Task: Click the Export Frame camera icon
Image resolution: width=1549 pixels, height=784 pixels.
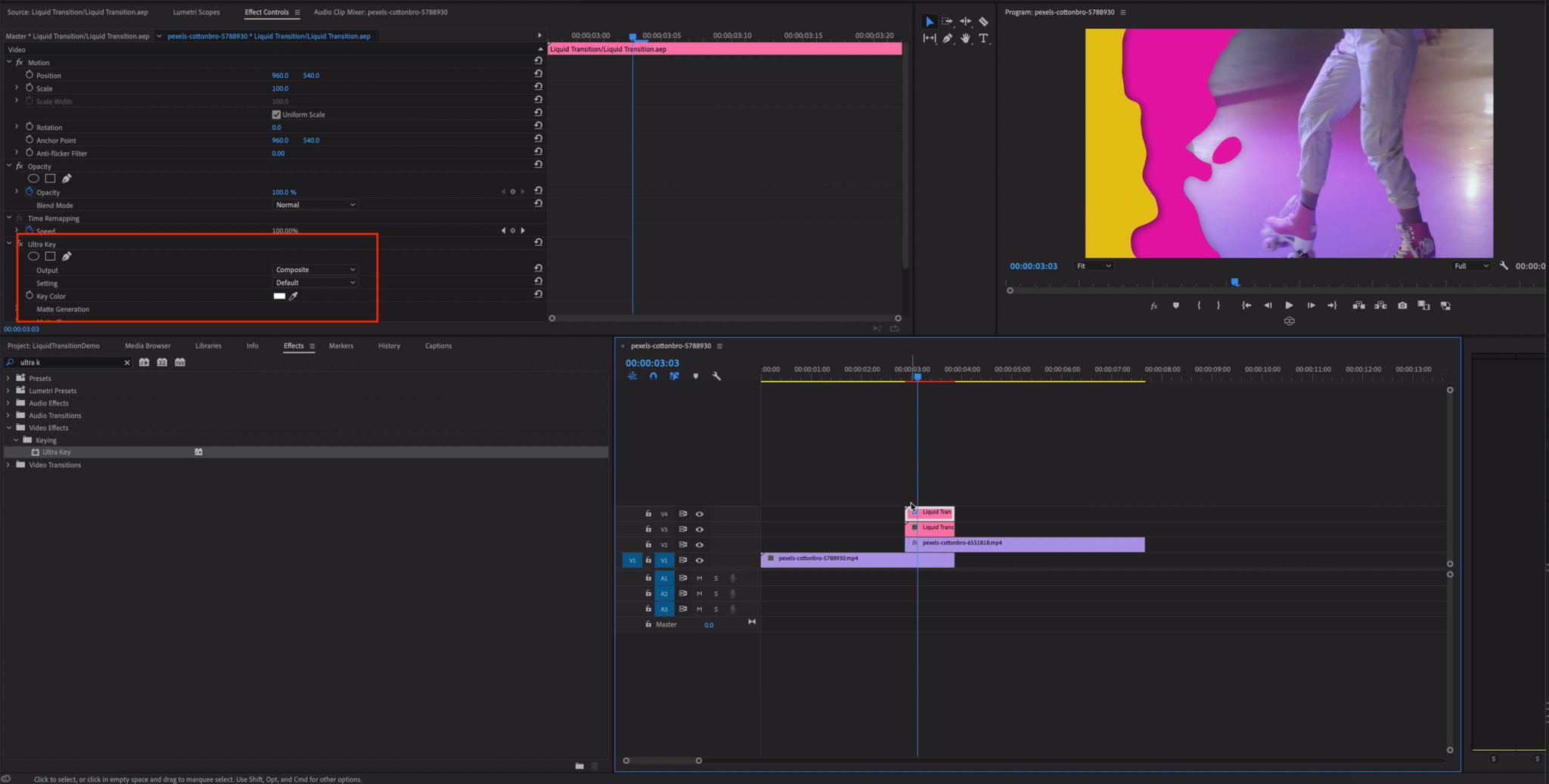Action: pyautogui.click(x=1402, y=305)
